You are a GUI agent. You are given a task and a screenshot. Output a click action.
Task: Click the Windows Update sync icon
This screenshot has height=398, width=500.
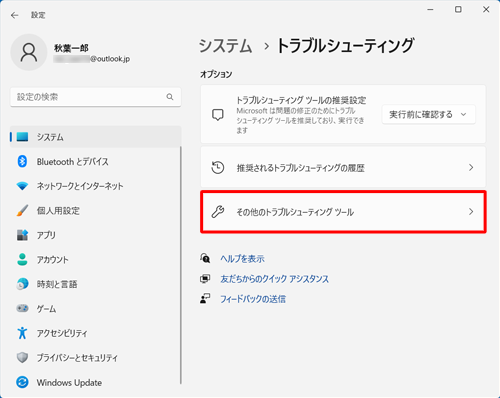22,382
